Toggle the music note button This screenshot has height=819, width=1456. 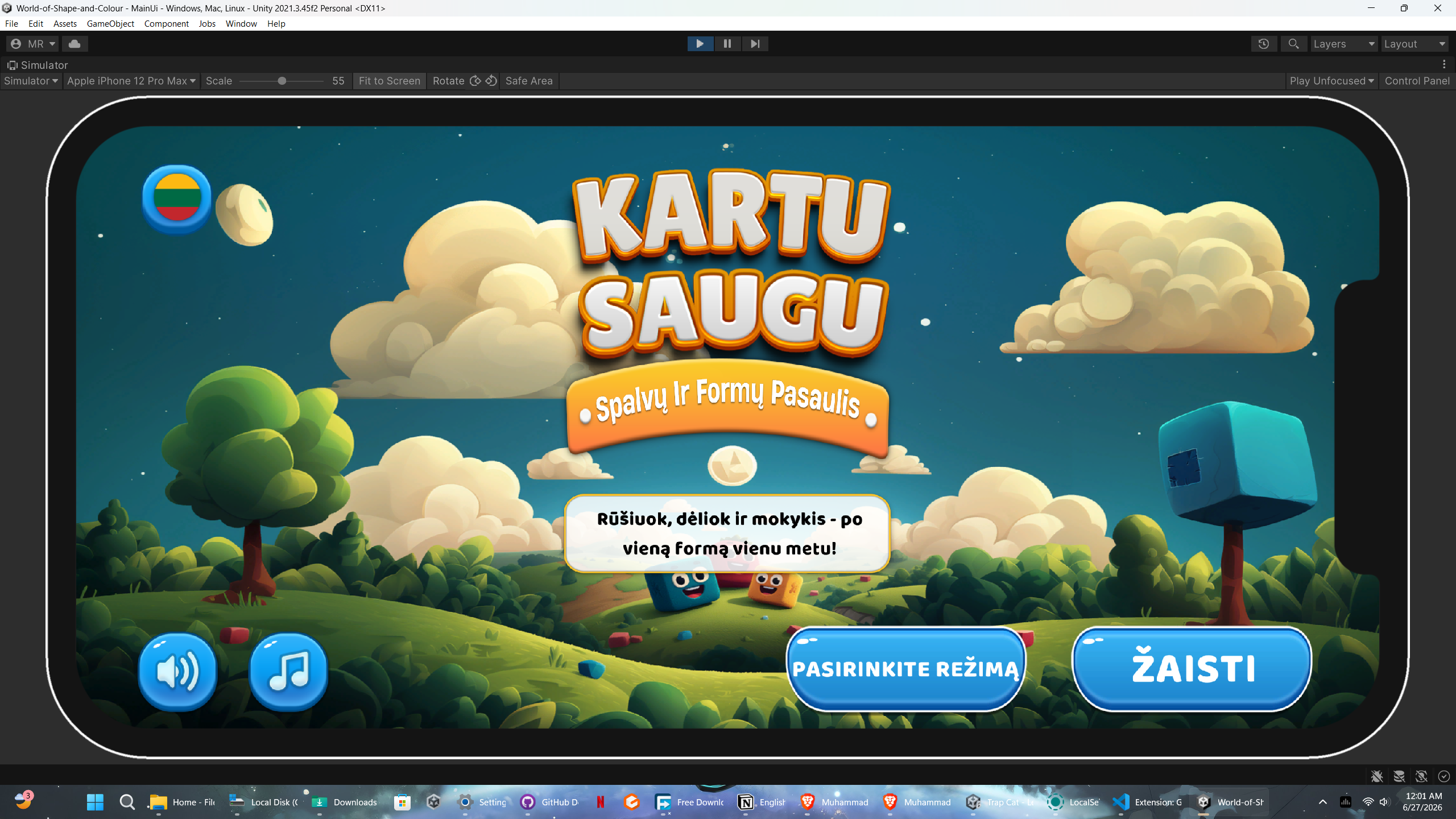tap(289, 672)
